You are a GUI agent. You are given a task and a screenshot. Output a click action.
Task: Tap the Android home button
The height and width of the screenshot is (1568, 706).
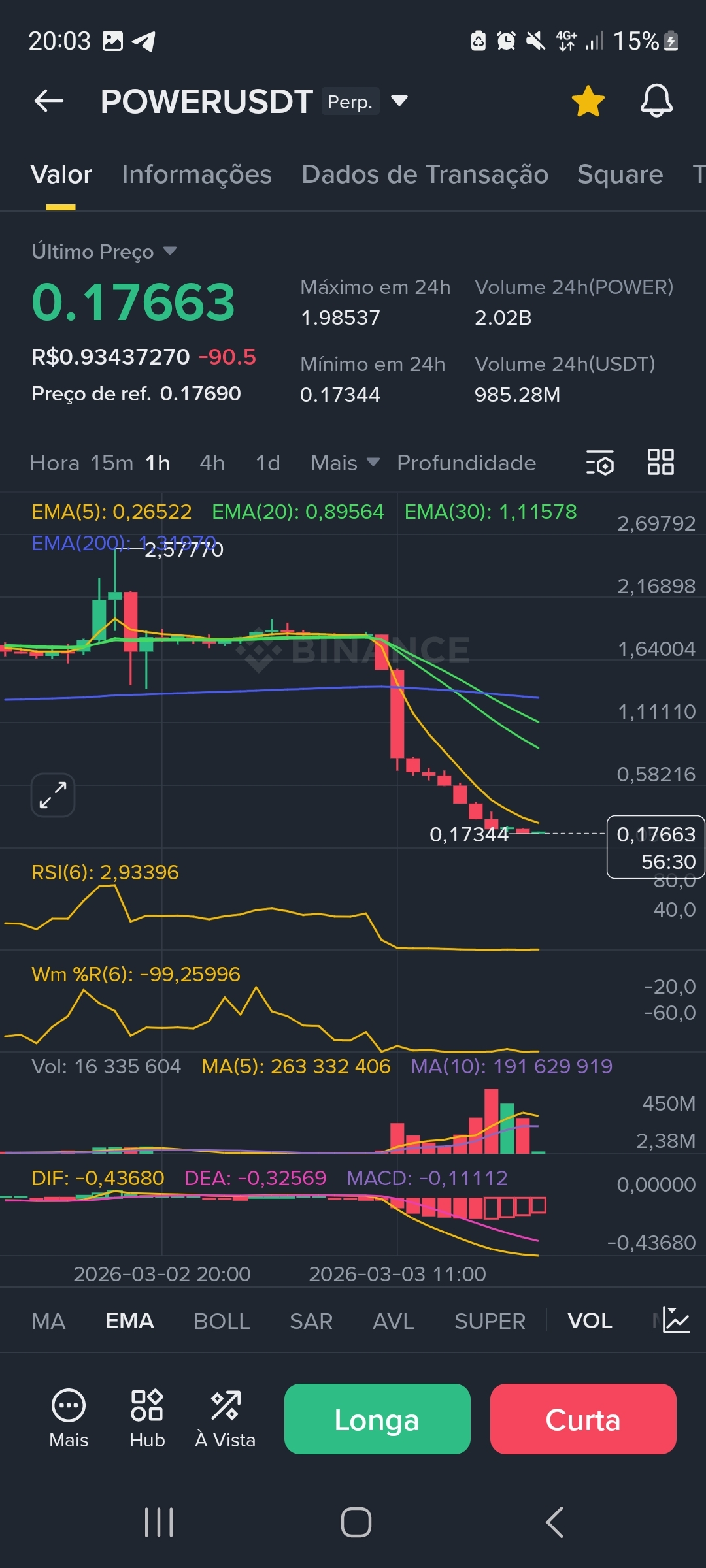(x=356, y=1522)
